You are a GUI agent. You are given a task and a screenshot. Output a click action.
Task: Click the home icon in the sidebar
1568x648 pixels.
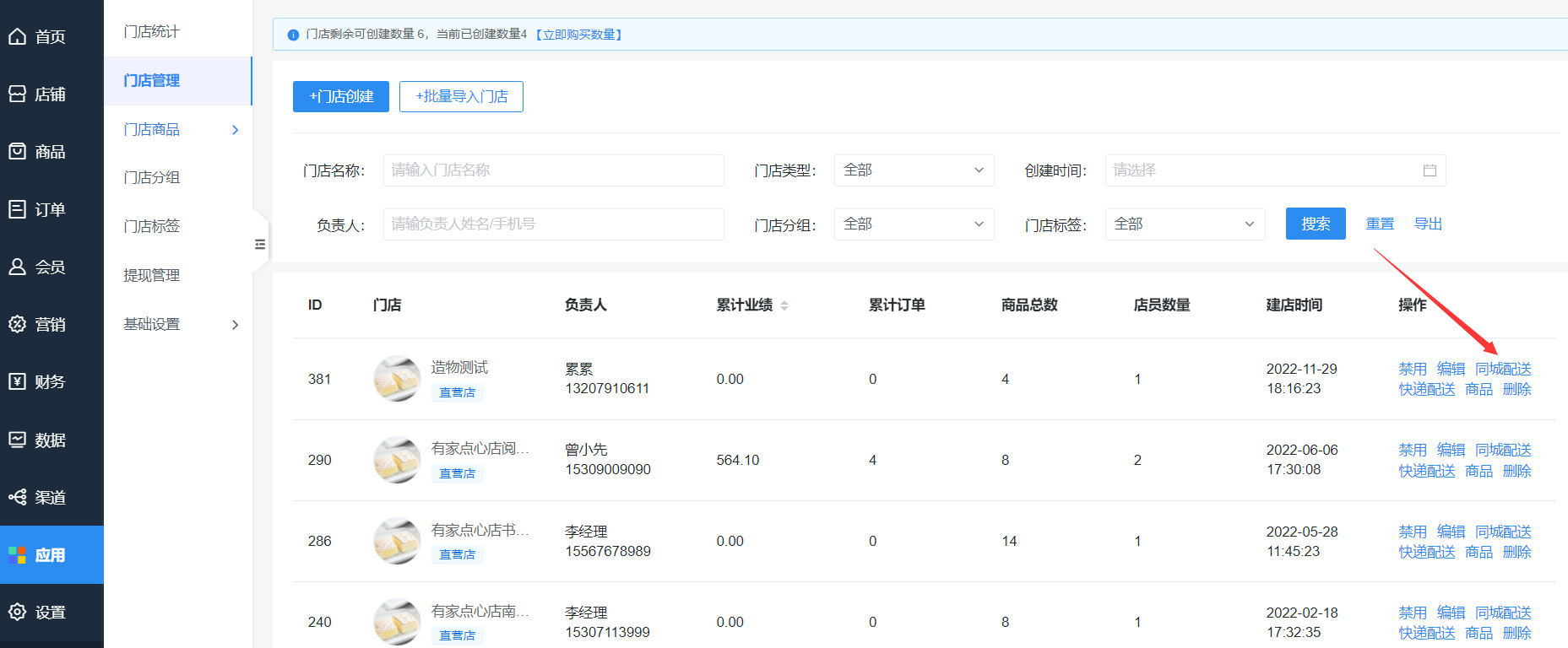18,36
